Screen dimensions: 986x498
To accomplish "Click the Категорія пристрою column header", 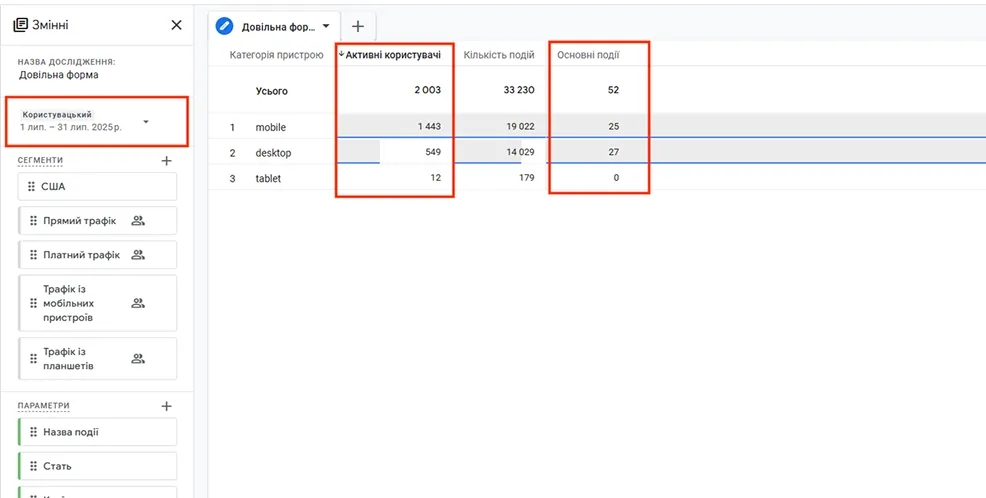I will point(276,55).
